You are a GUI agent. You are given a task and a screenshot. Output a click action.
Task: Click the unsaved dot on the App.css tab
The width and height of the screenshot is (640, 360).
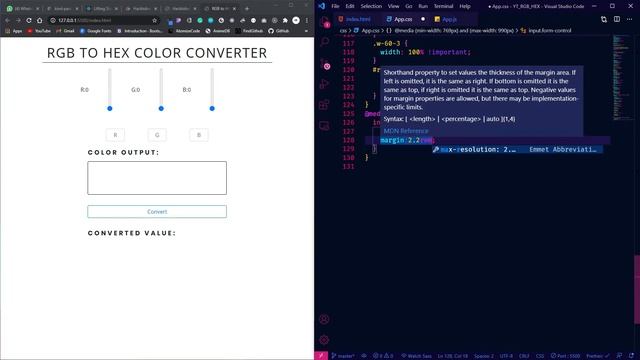coord(423,19)
